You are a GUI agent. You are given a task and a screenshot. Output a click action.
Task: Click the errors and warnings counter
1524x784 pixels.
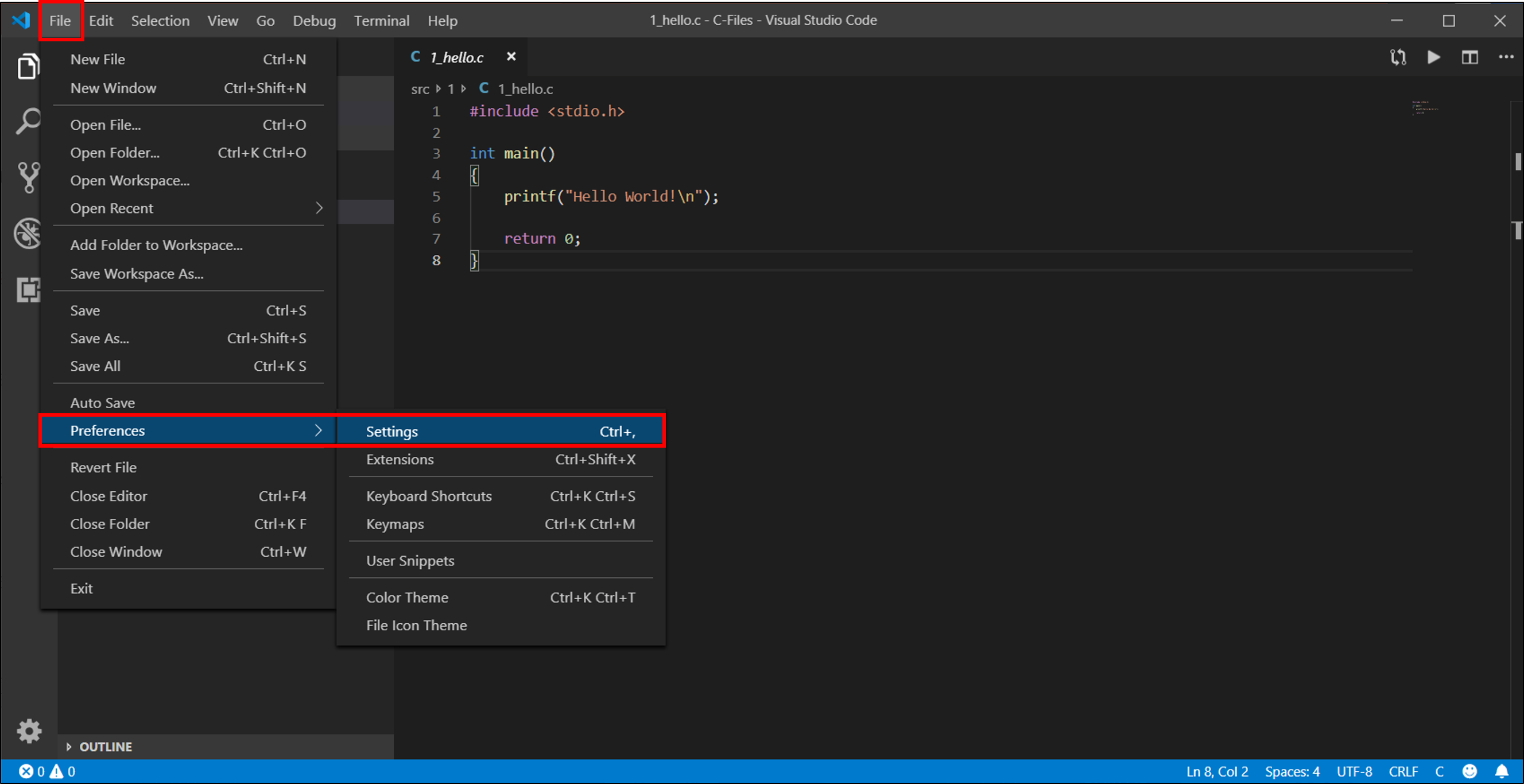(x=47, y=771)
